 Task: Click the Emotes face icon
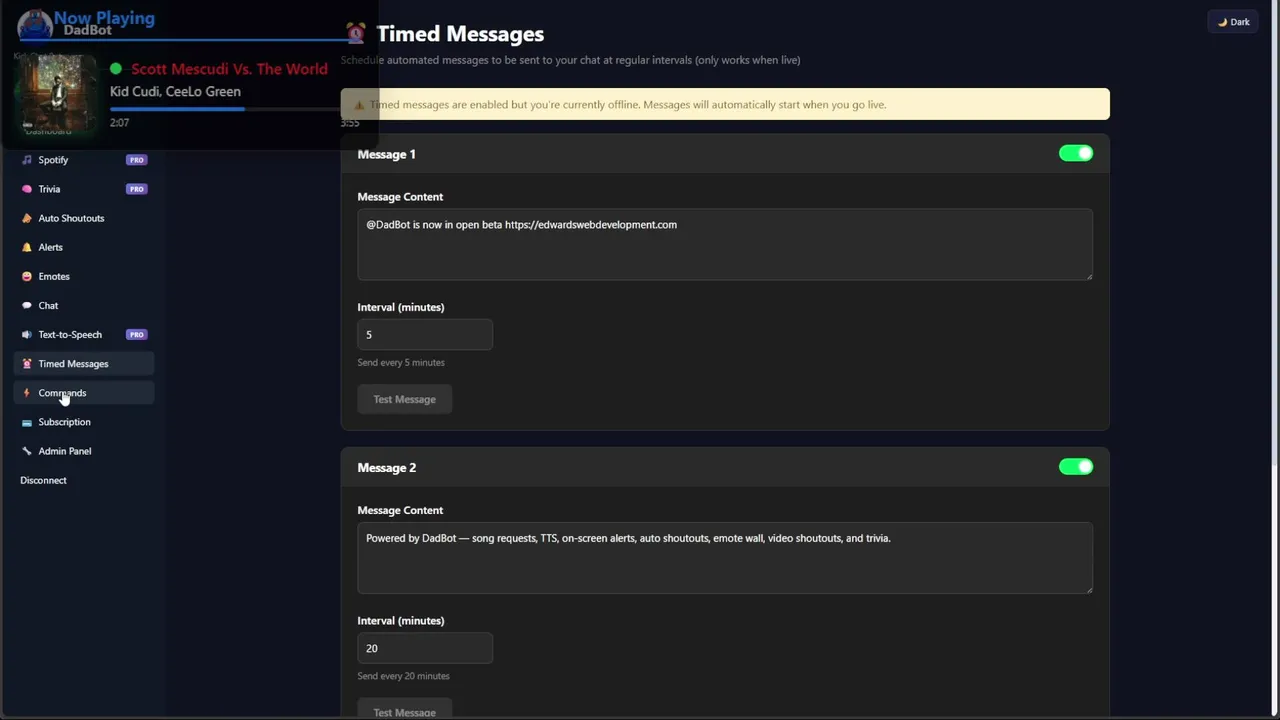[x=27, y=276]
